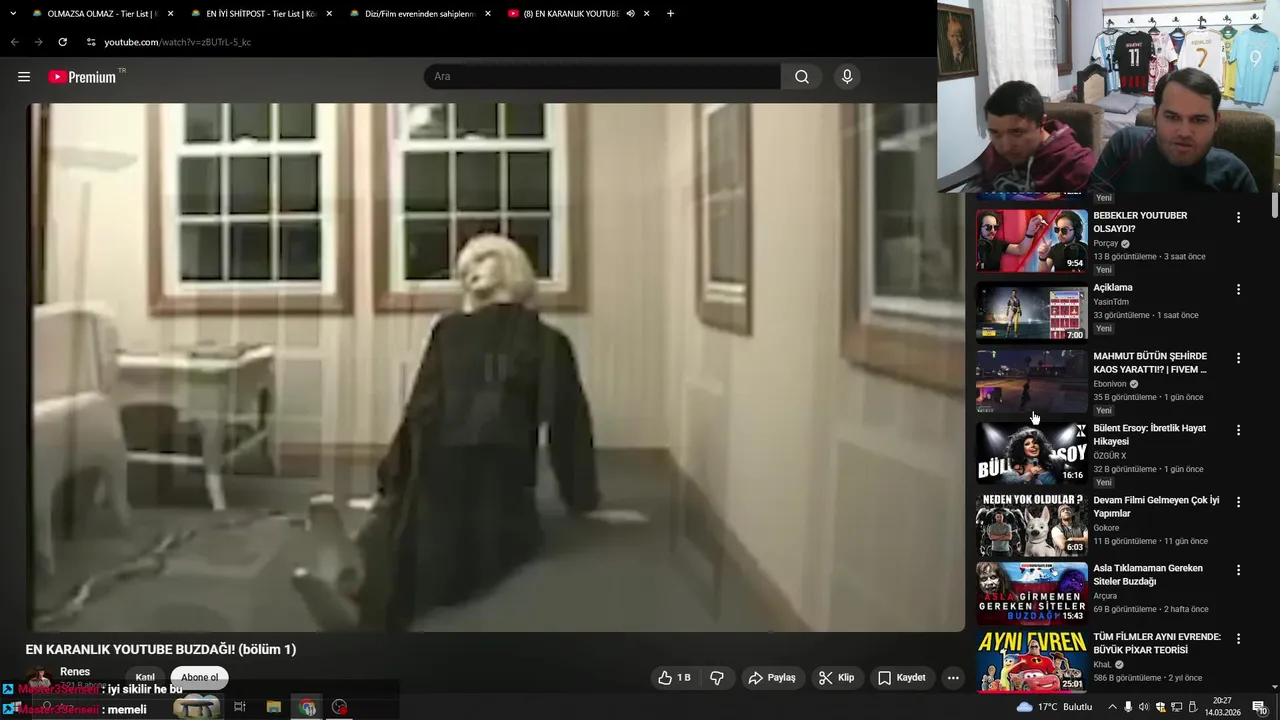Viewport: 1280px width, 720px height.
Task: Click the Ebonivon channel name
Action: coord(1110,384)
